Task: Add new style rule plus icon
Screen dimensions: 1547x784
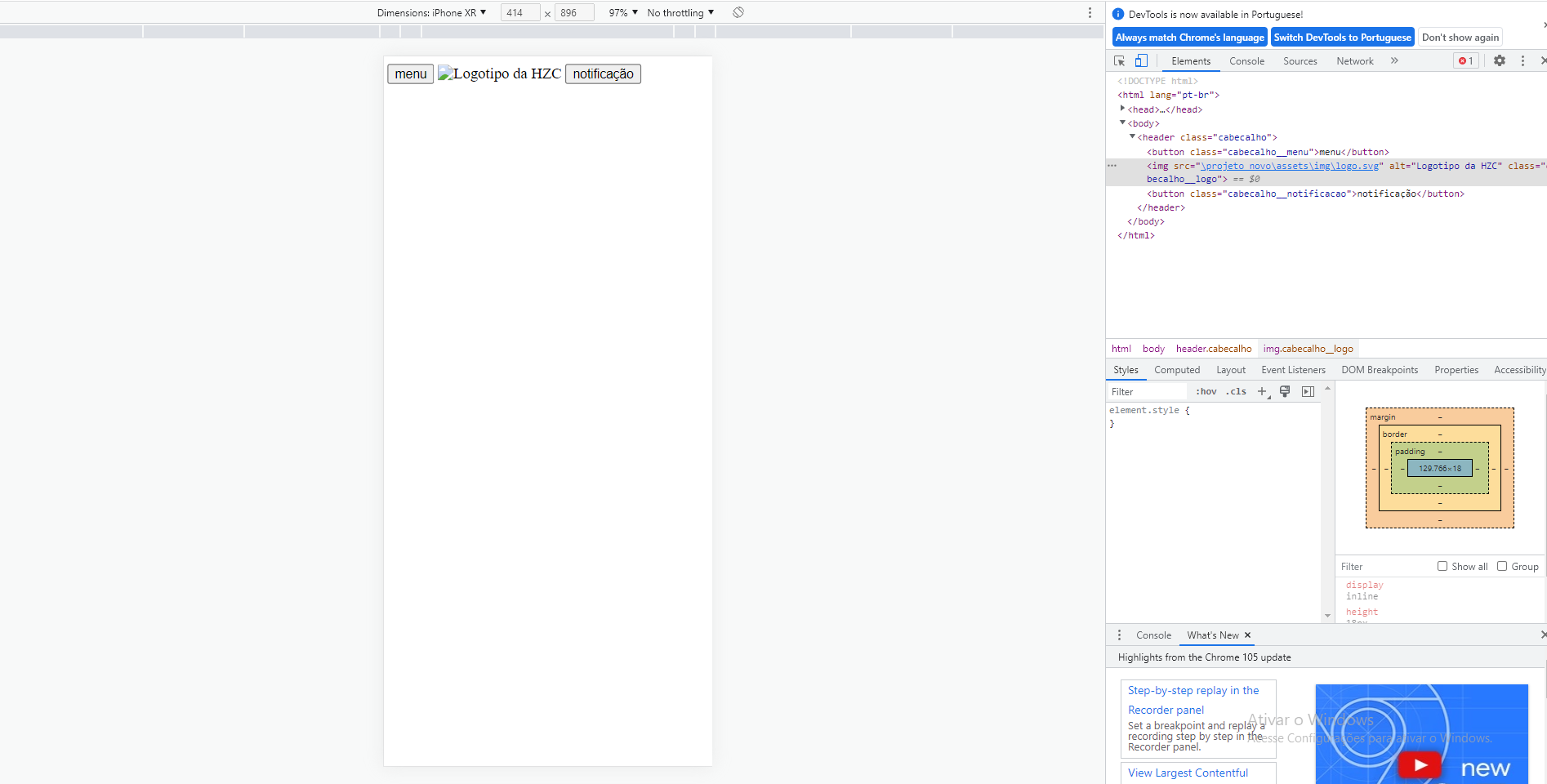Action: coord(1263,392)
